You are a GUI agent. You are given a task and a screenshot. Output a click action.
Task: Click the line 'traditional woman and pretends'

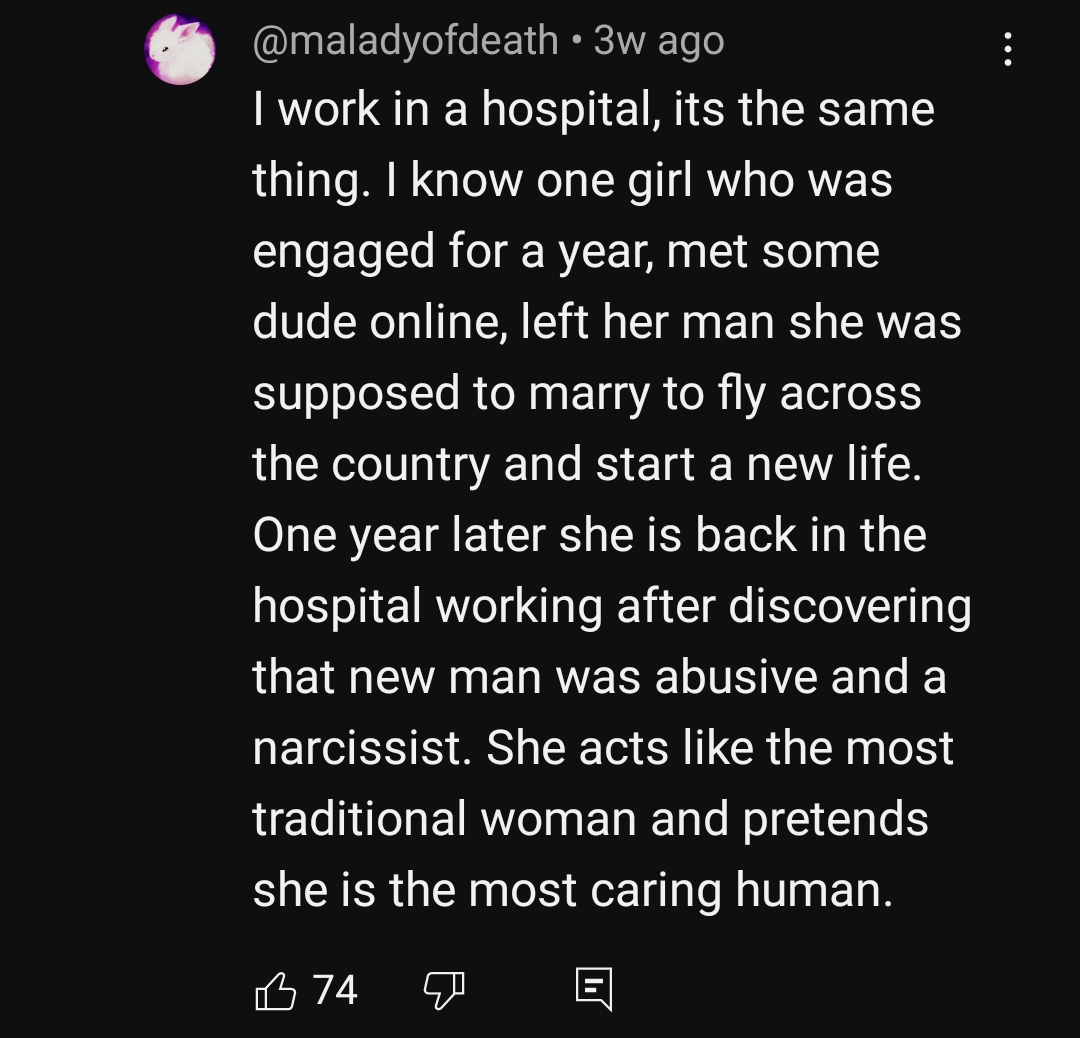click(x=590, y=820)
